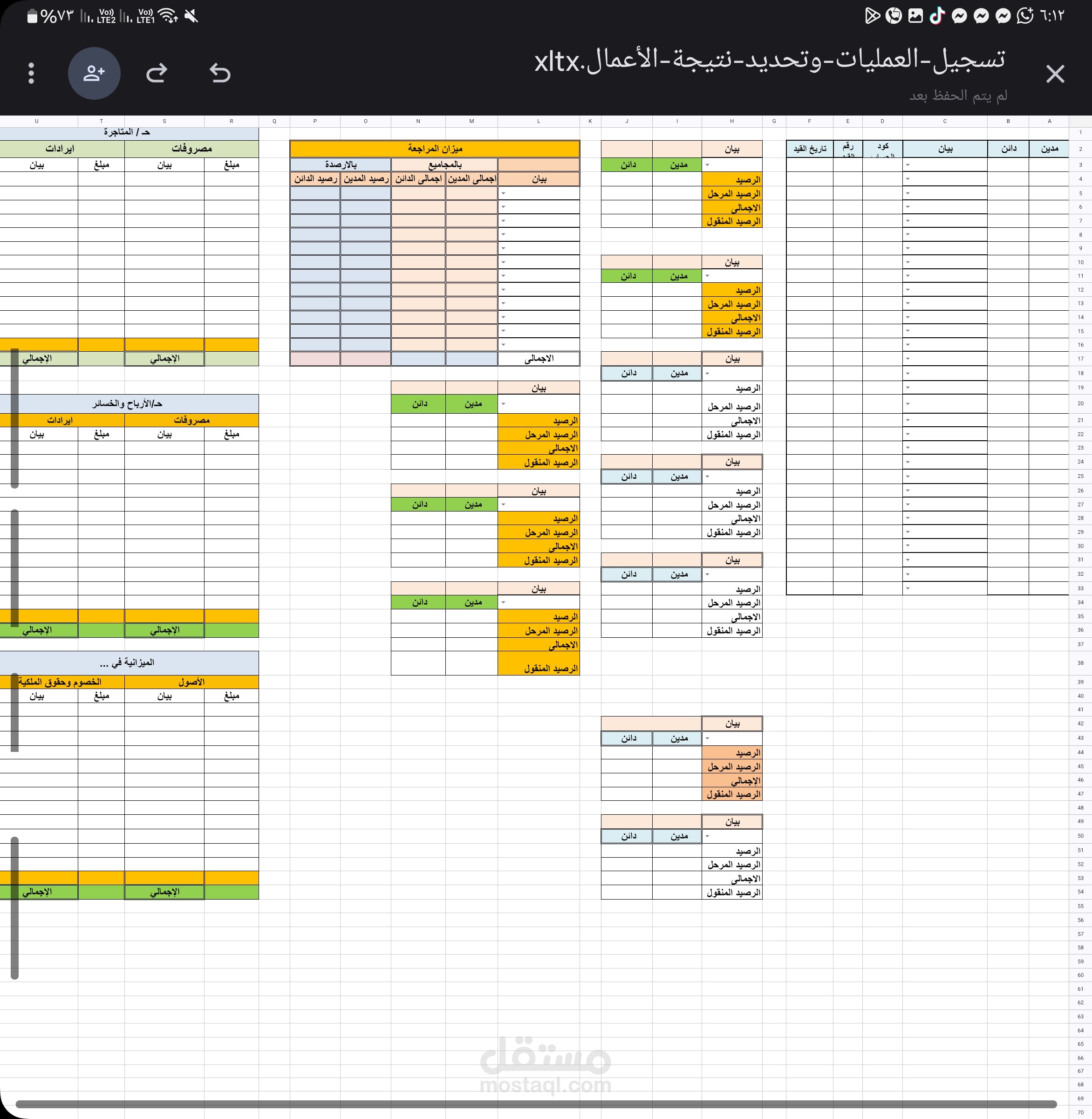Viewport: 1092px width, 1119px height.
Task: Tap the battery 73% indicator
Action: pyautogui.click(x=50, y=15)
